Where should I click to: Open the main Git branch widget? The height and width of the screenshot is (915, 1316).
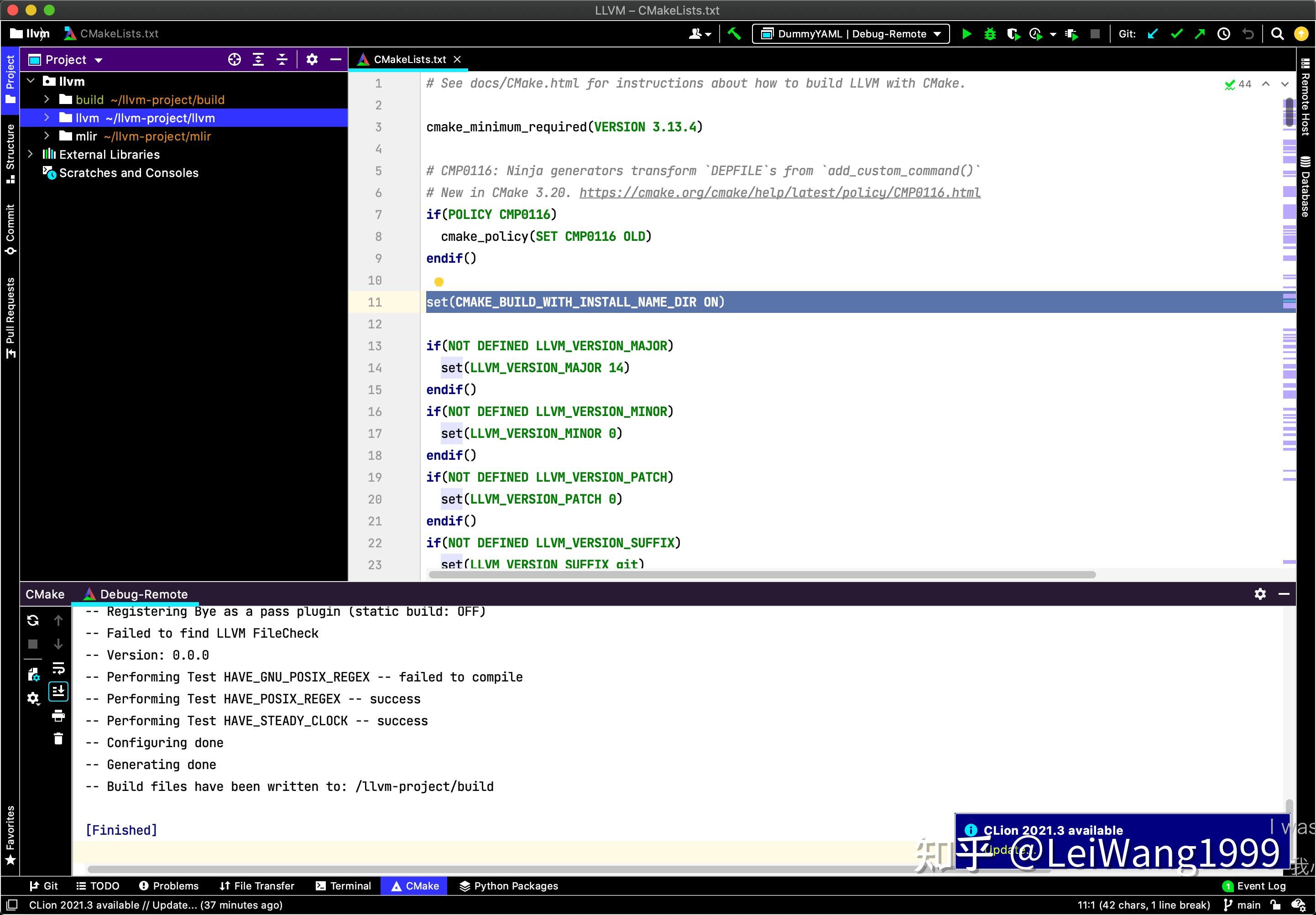click(1242, 905)
